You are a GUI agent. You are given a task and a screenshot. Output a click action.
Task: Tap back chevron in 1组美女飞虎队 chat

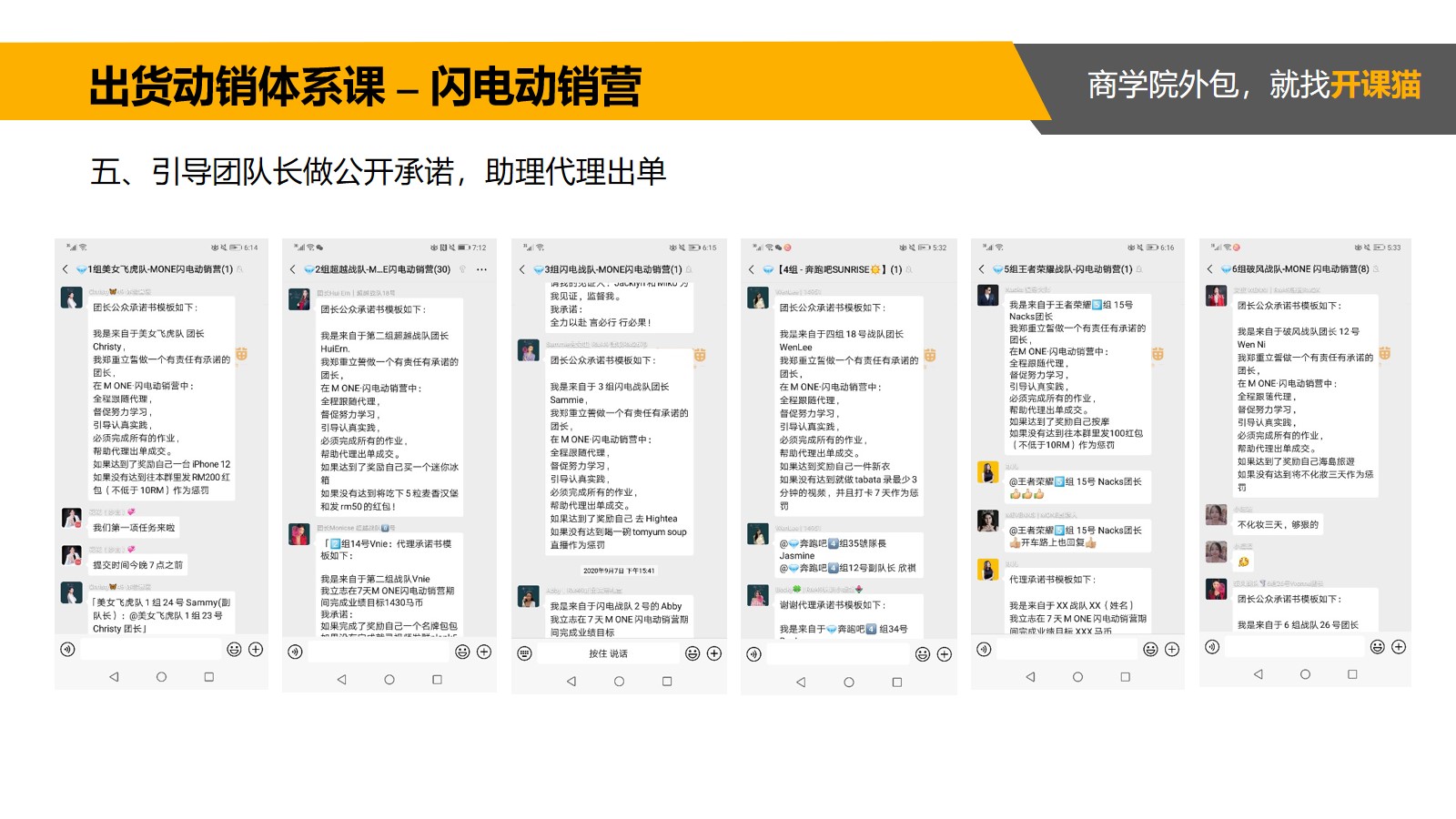[66, 269]
